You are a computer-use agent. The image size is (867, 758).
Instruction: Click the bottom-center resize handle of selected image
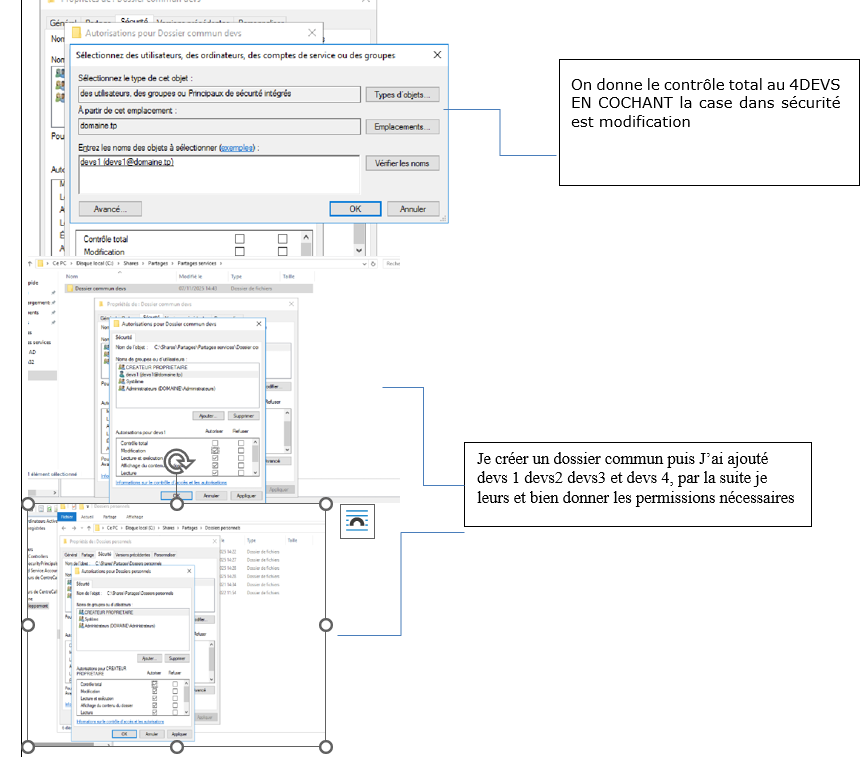[177, 746]
